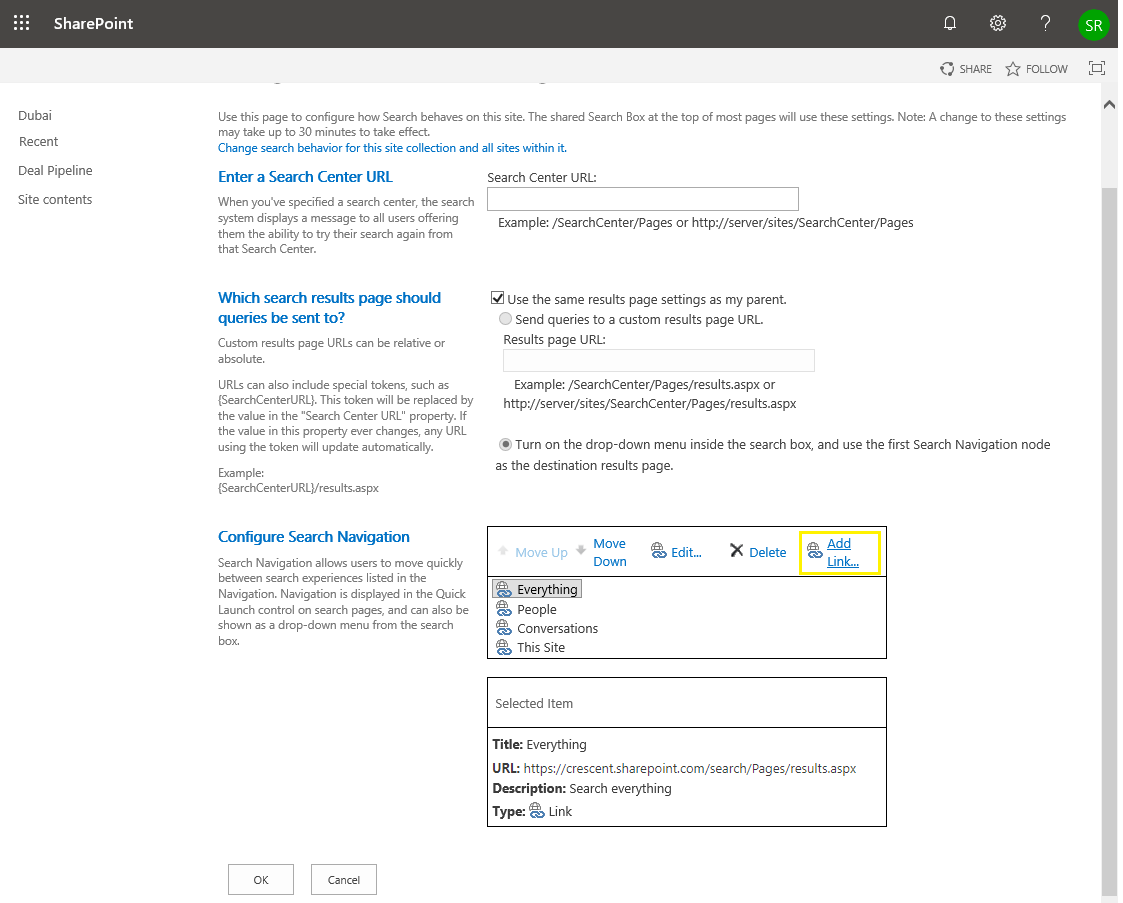Viewport: 1123px width, 903px height.
Task: Enter focus mode with the full-screen icon
Action: click(1097, 68)
